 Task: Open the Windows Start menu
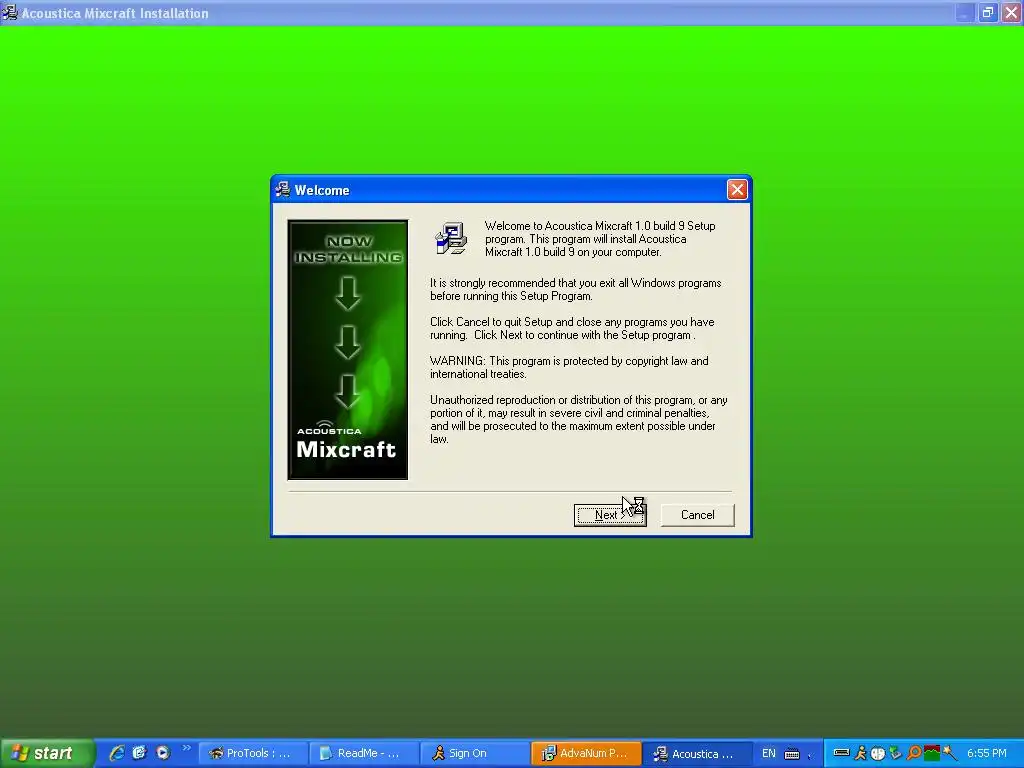click(47, 753)
